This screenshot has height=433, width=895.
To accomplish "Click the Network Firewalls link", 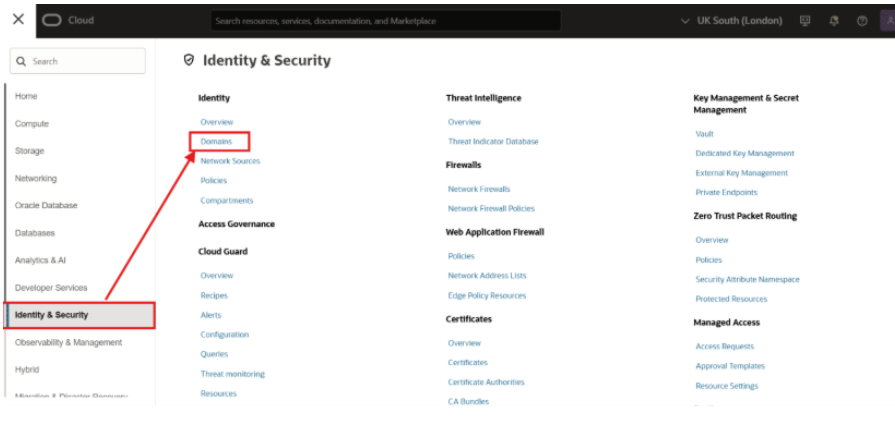I will [x=479, y=189].
